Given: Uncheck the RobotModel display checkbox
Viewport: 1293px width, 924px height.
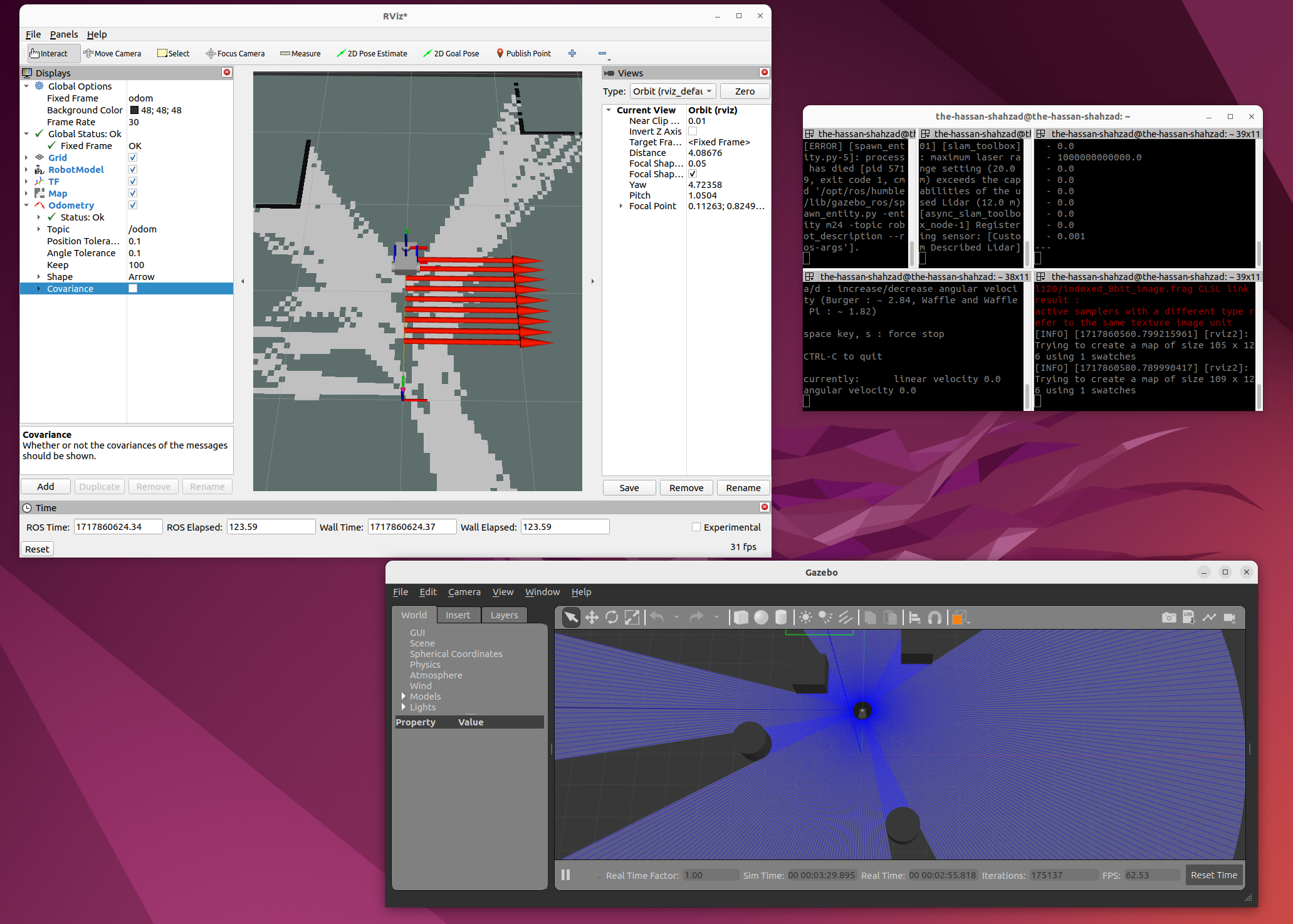Looking at the screenshot, I should pos(133,170).
